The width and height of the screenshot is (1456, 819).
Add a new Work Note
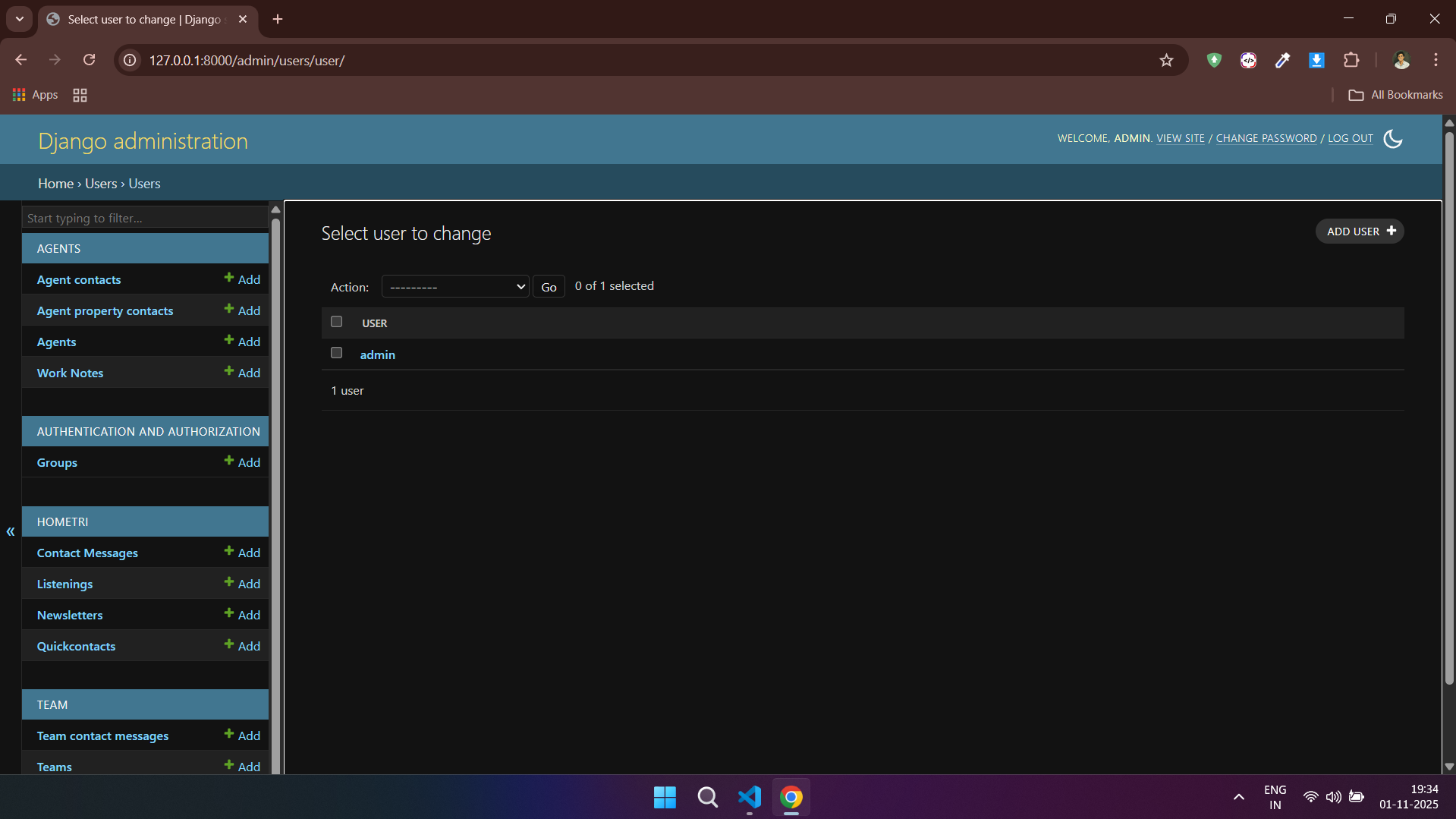[242, 373]
